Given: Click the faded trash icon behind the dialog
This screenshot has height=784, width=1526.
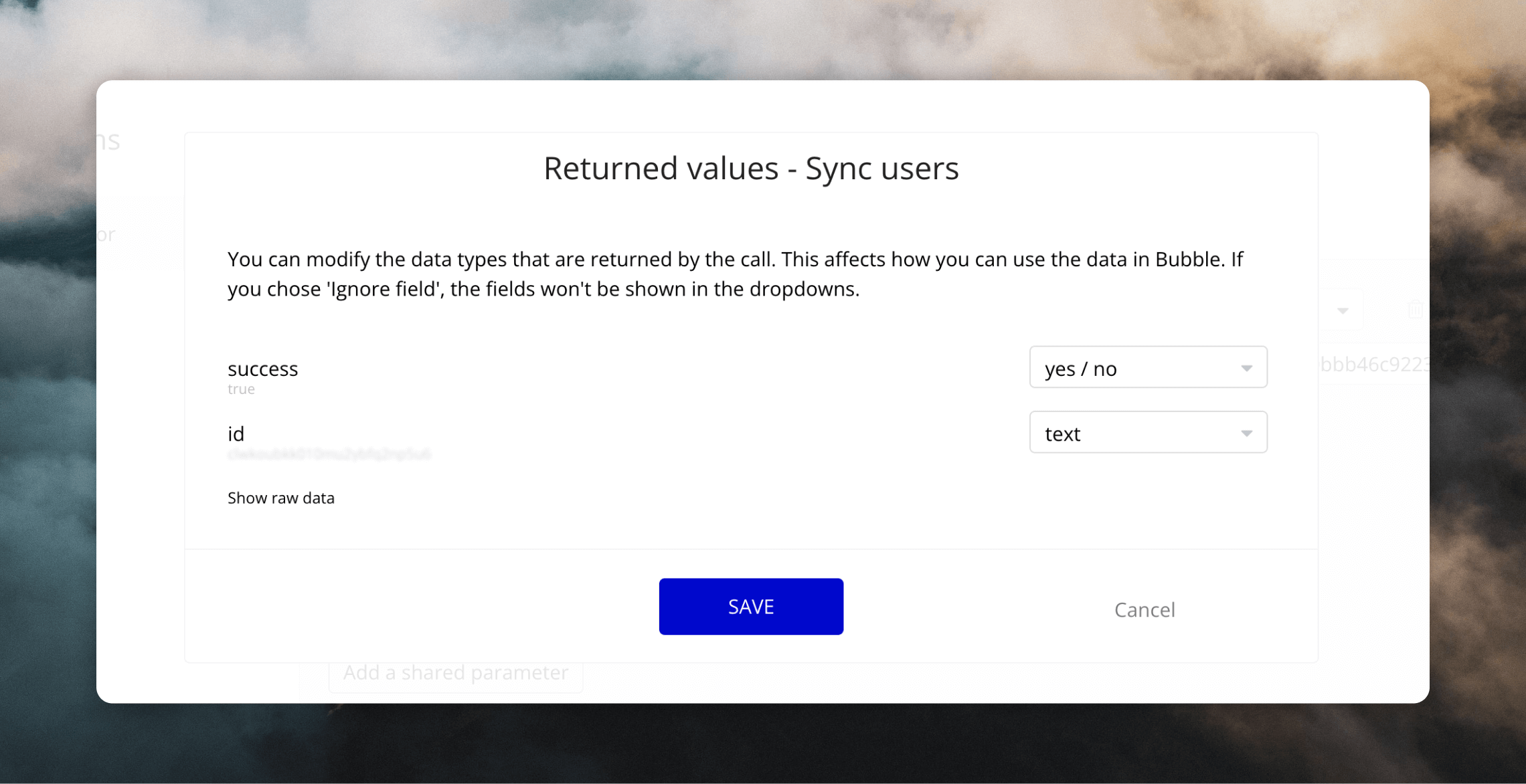Looking at the screenshot, I should [x=1415, y=310].
